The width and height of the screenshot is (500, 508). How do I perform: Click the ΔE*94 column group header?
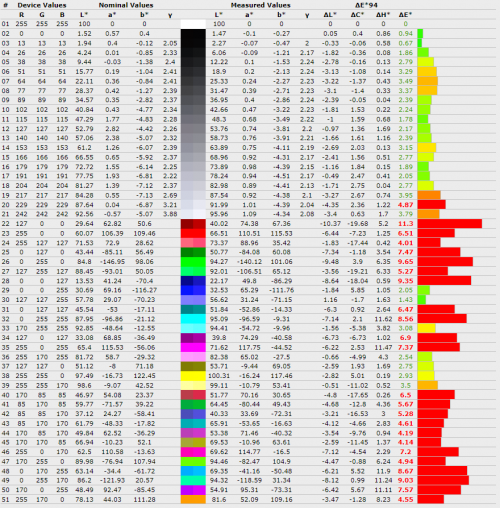366,5
